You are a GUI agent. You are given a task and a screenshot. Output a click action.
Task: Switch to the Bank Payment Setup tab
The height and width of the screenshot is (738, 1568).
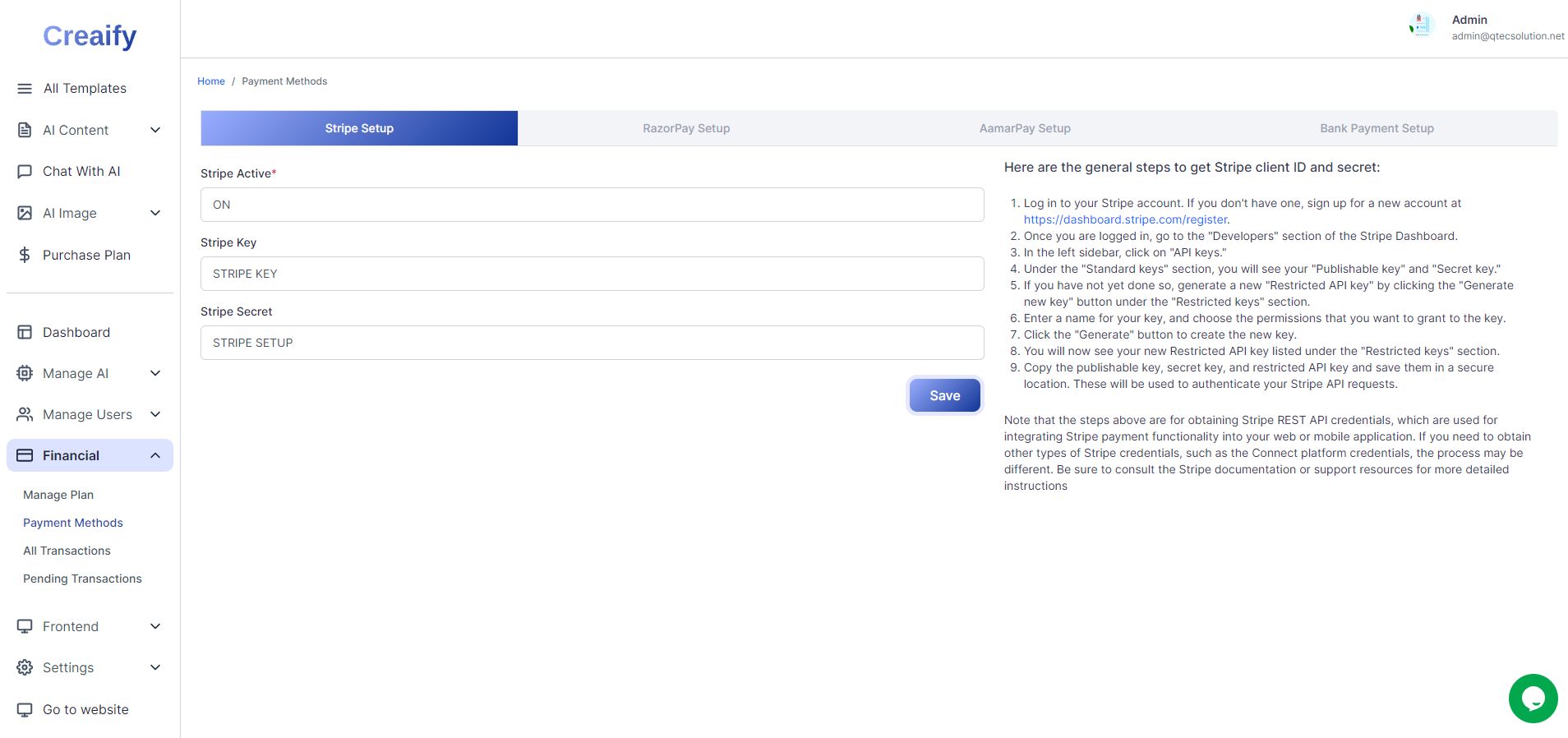point(1377,128)
